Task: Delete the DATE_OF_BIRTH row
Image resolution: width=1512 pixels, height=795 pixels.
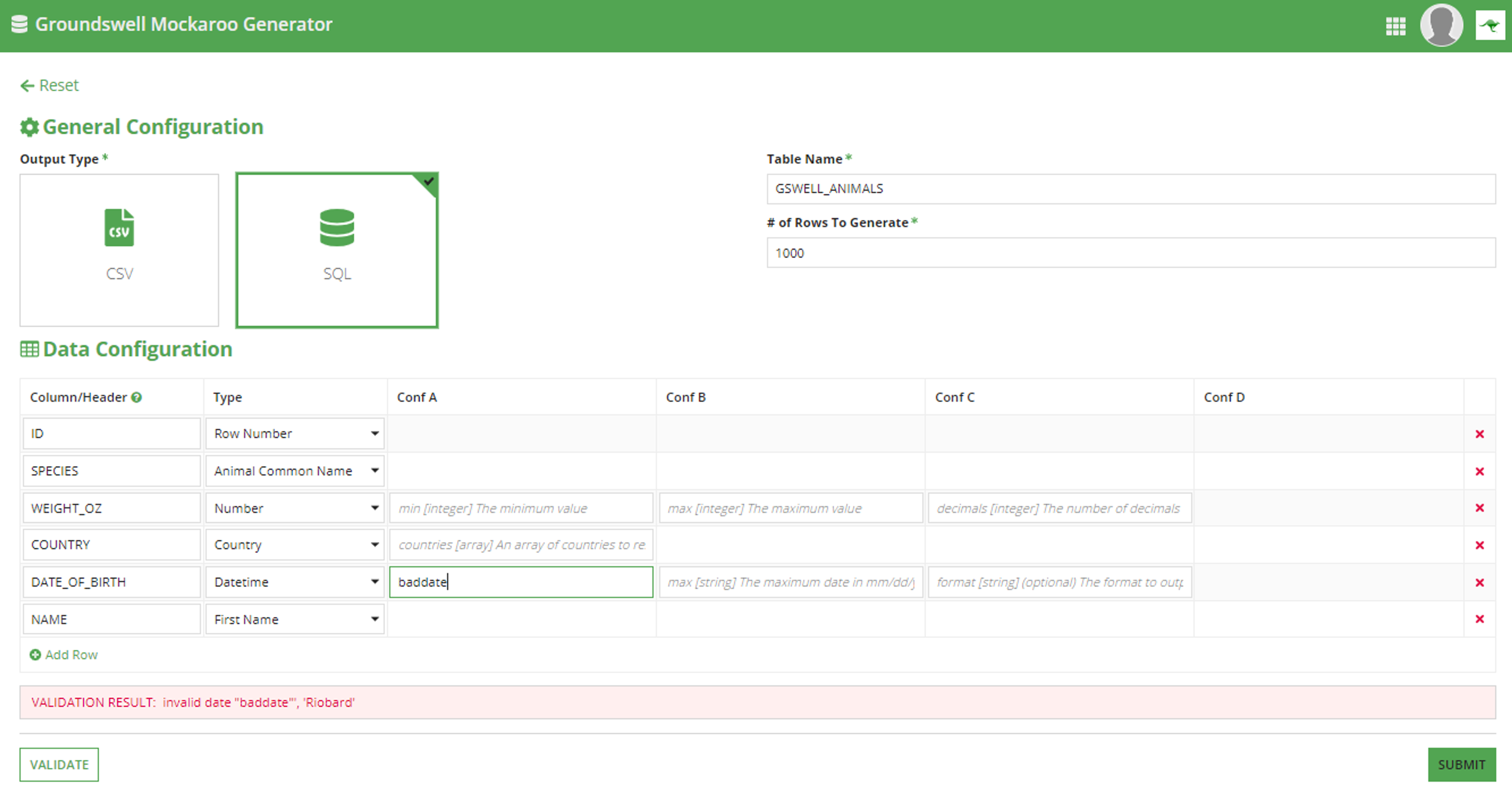Action: point(1479,582)
